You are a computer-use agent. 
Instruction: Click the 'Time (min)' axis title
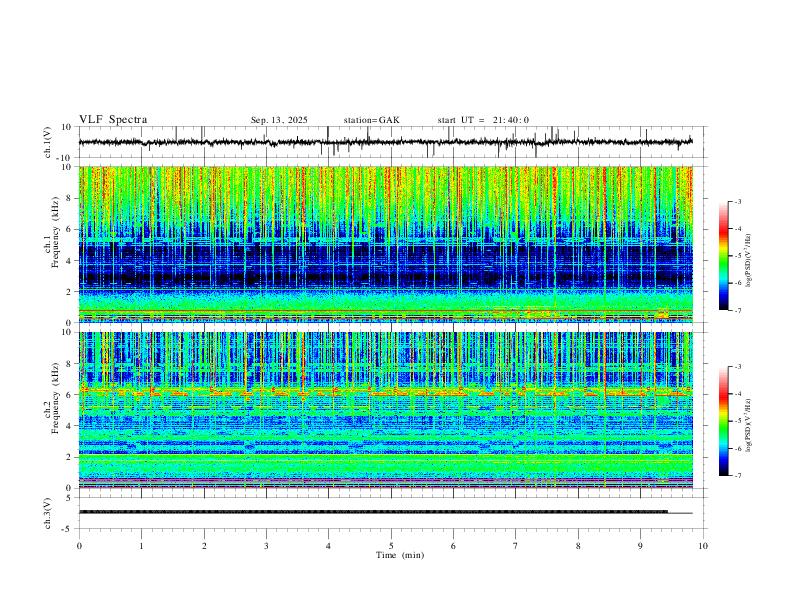point(400,555)
